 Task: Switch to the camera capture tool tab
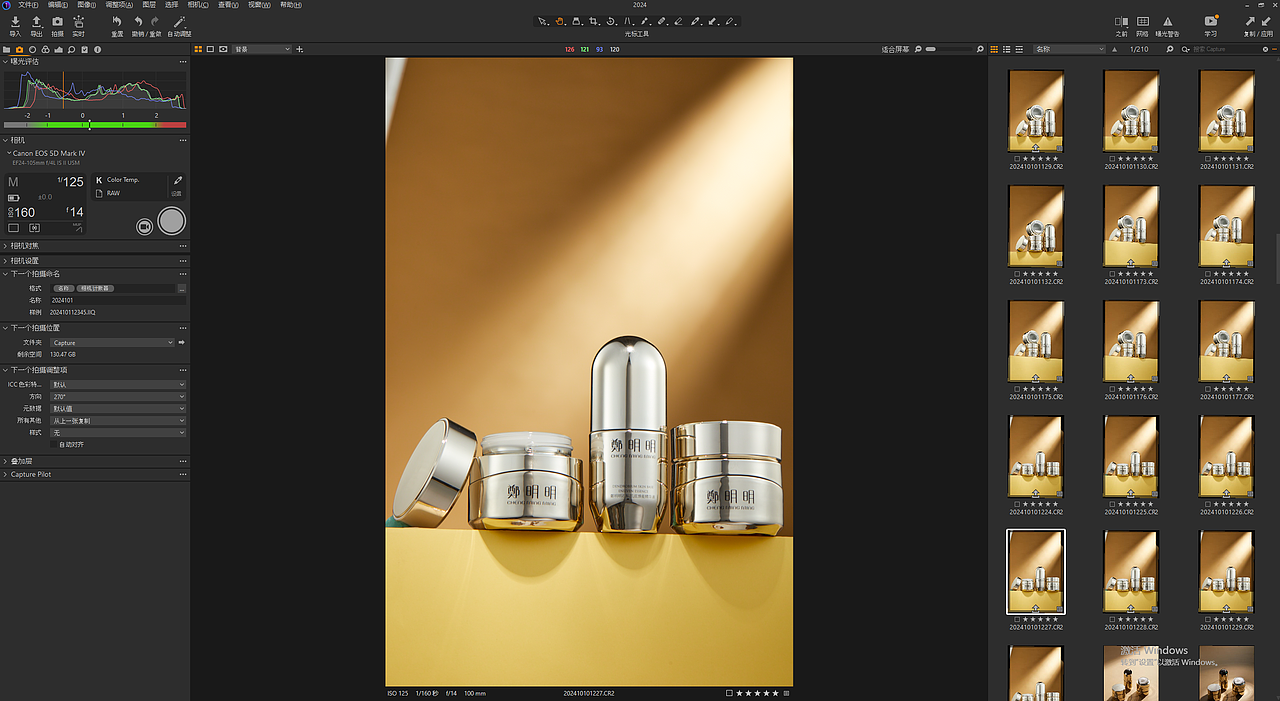pyautogui.click(x=19, y=49)
